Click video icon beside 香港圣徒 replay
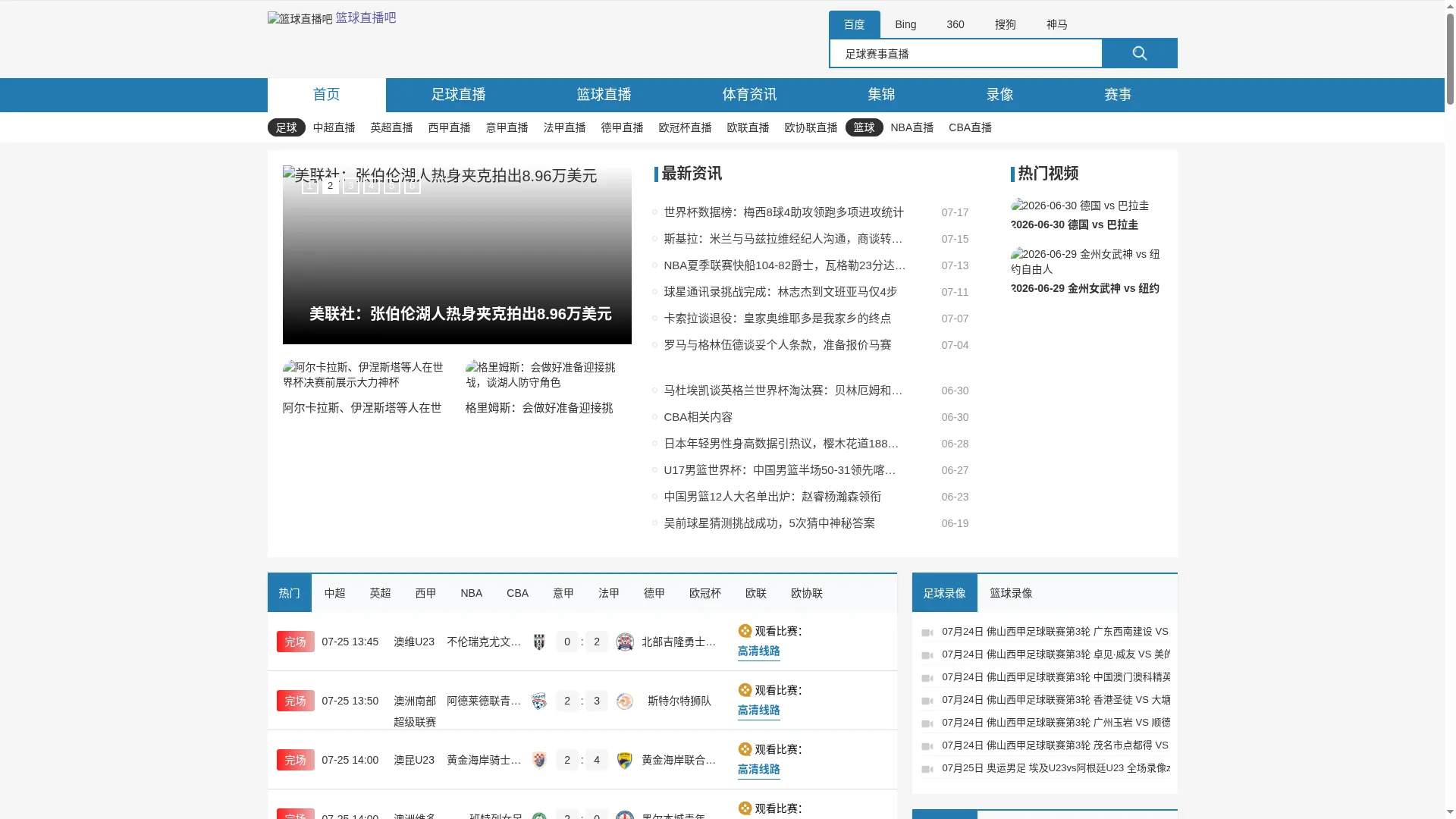This screenshot has height=819, width=1456. point(927,701)
